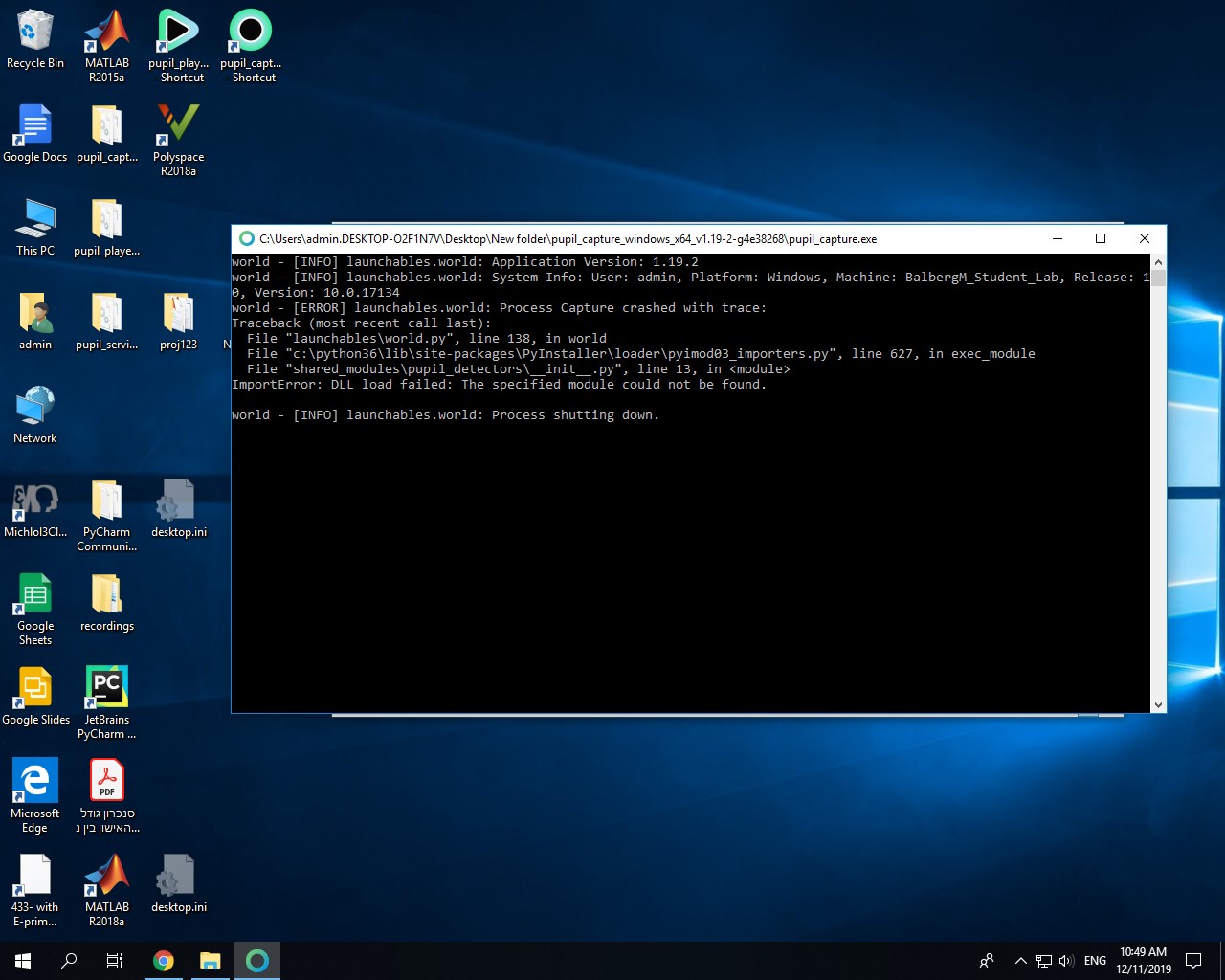Click the launchables\world.py traceback line
1225x980 pixels.
pos(426,339)
